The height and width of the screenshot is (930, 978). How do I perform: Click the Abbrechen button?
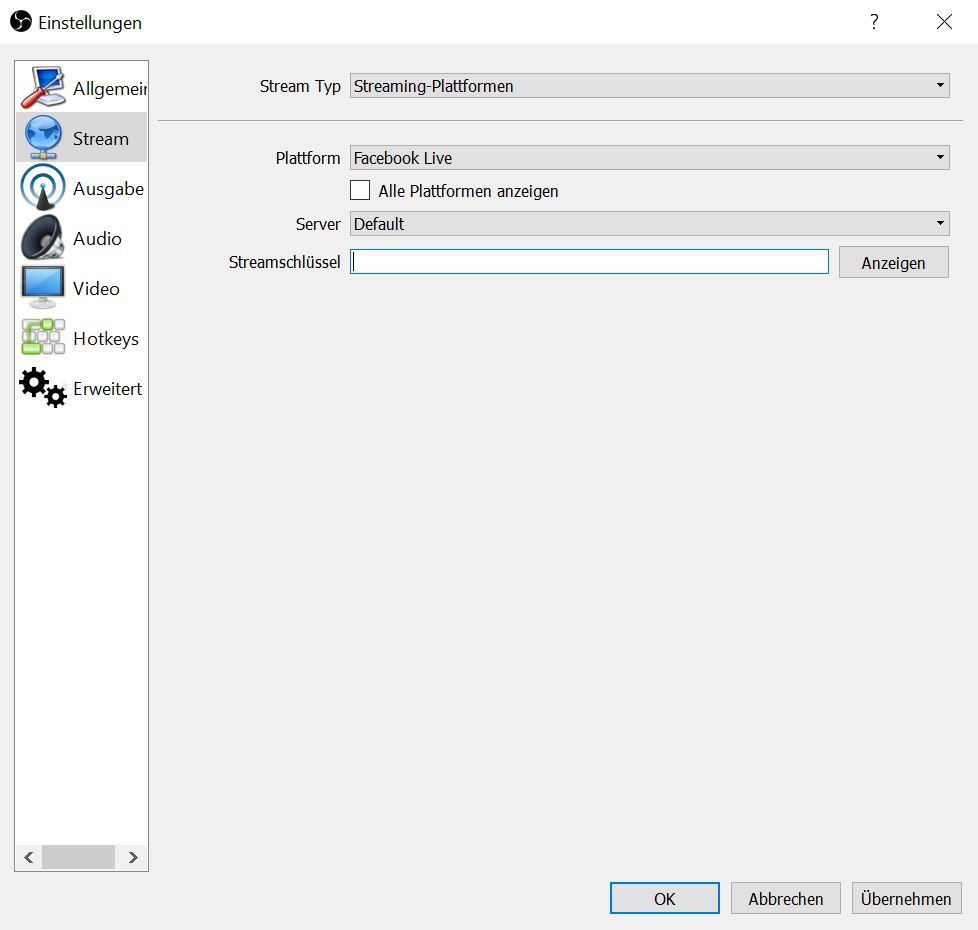[x=785, y=898]
